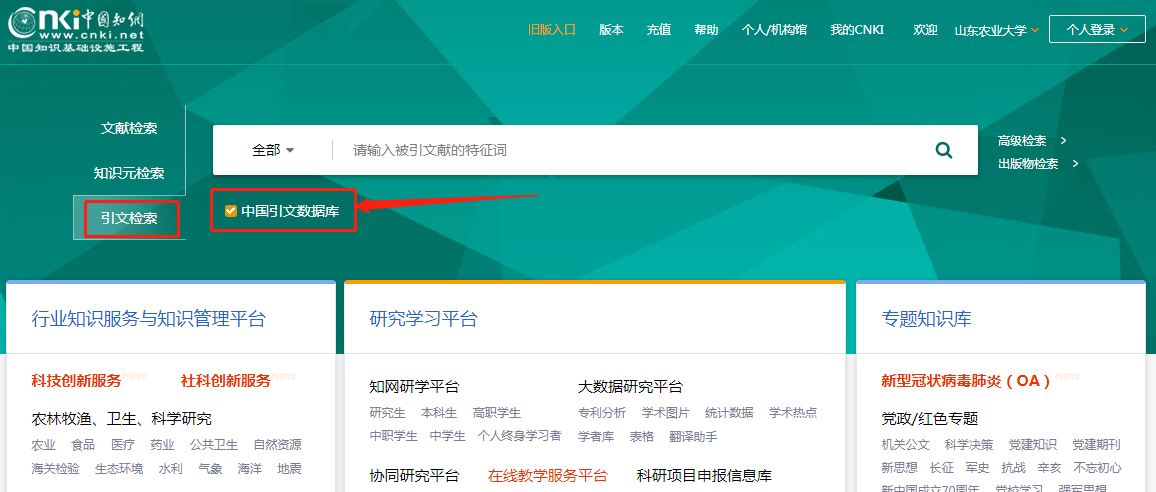Open 出版物检索 publication search
1156x492 pixels.
click(x=1028, y=164)
